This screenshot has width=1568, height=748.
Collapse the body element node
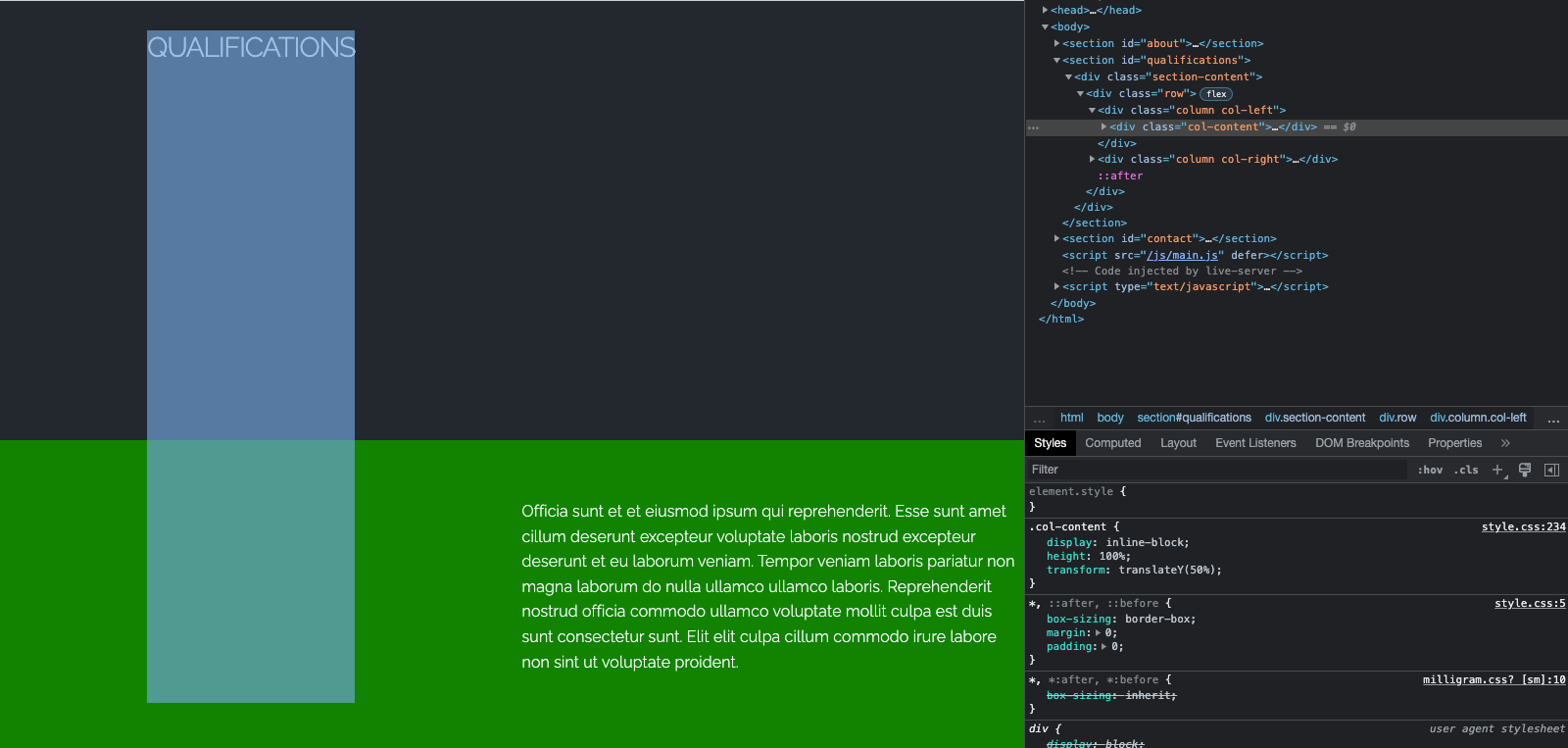coord(1045,27)
